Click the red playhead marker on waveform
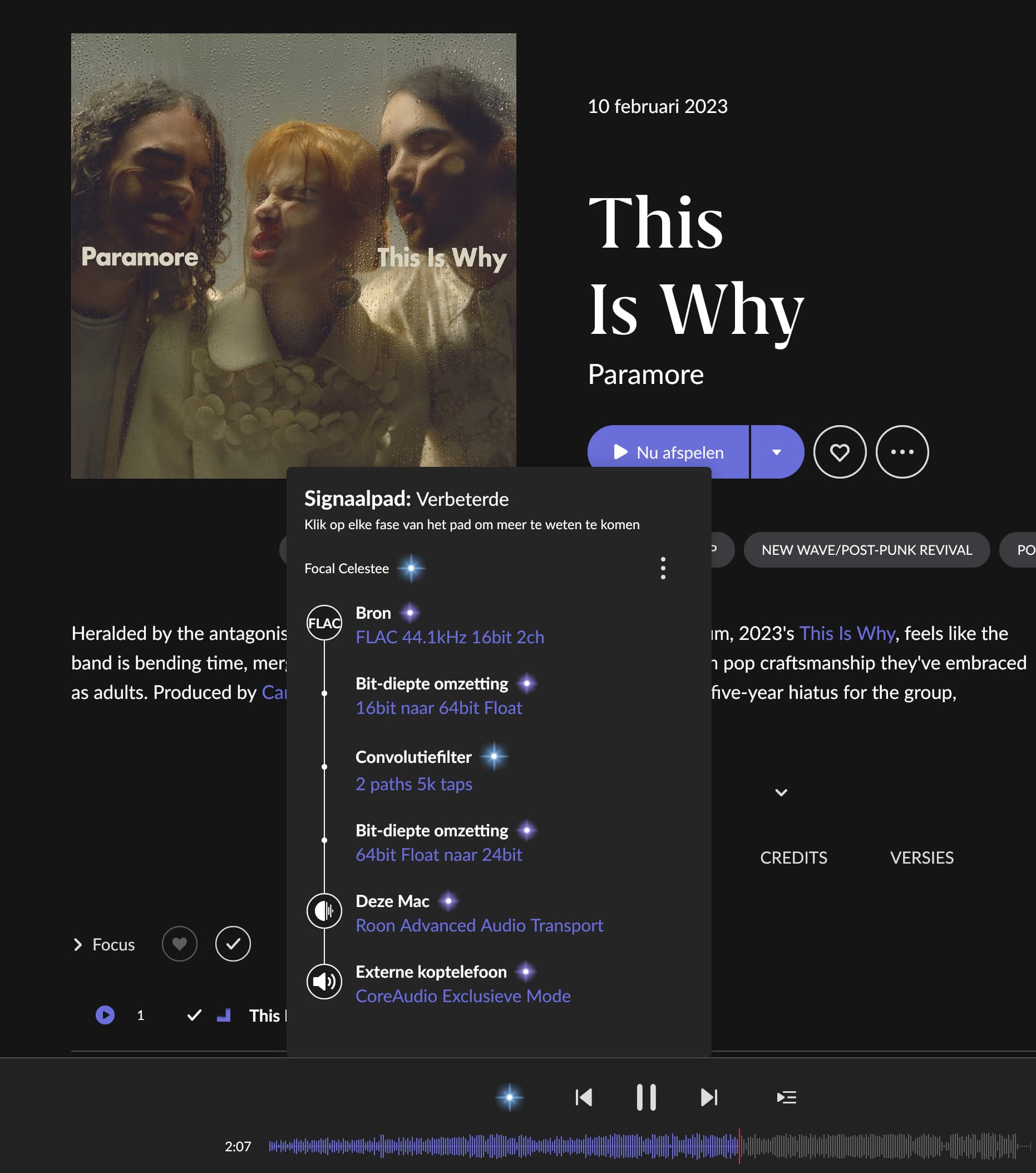 click(739, 1146)
